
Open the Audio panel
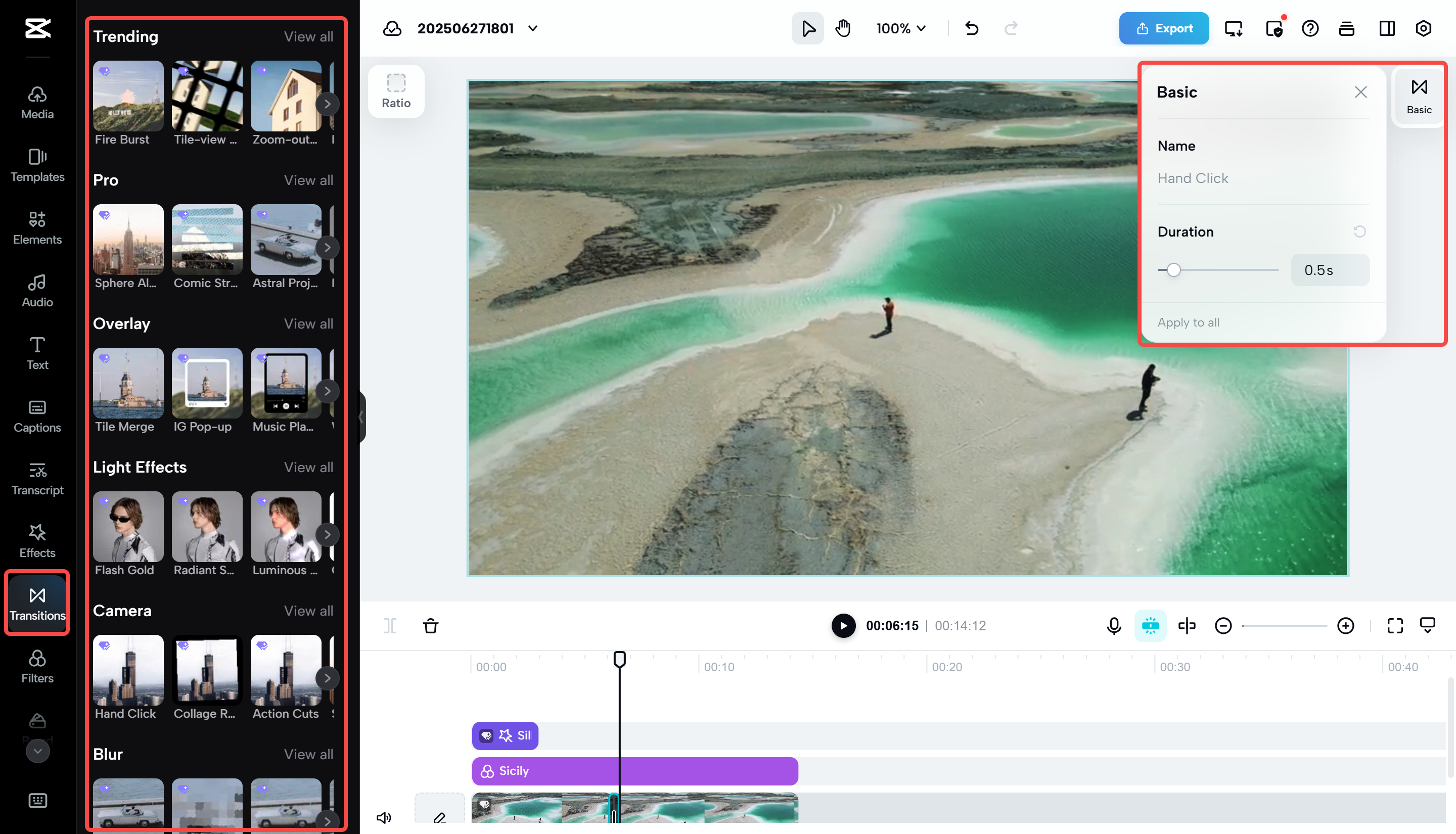tap(37, 291)
